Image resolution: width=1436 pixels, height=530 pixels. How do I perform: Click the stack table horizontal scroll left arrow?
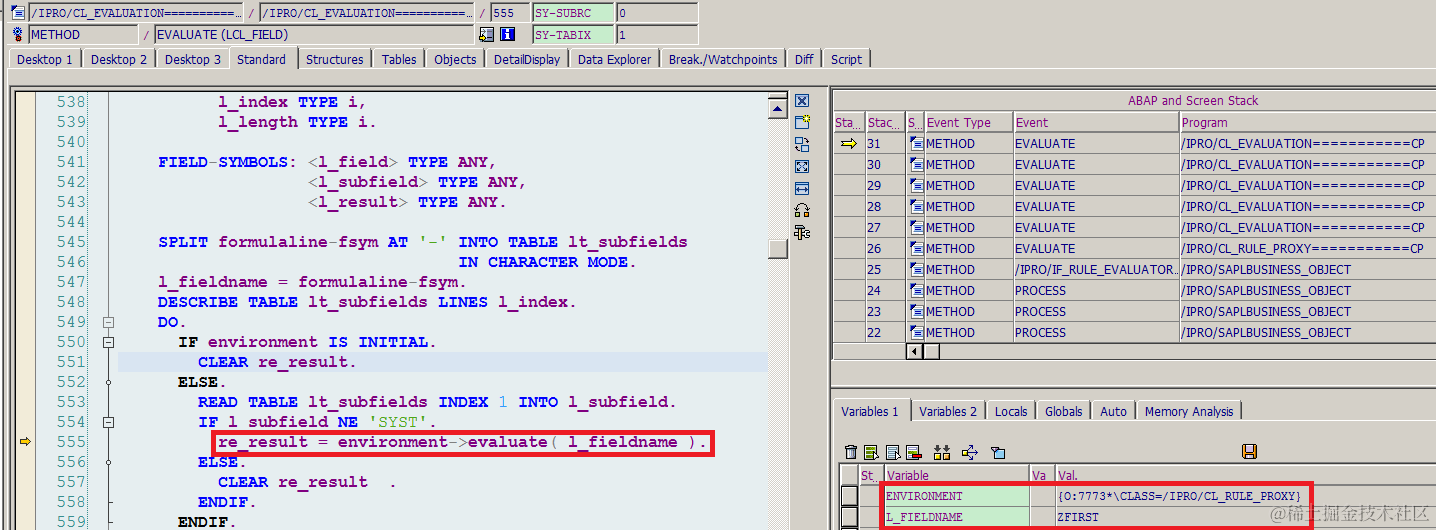click(914, 352)
